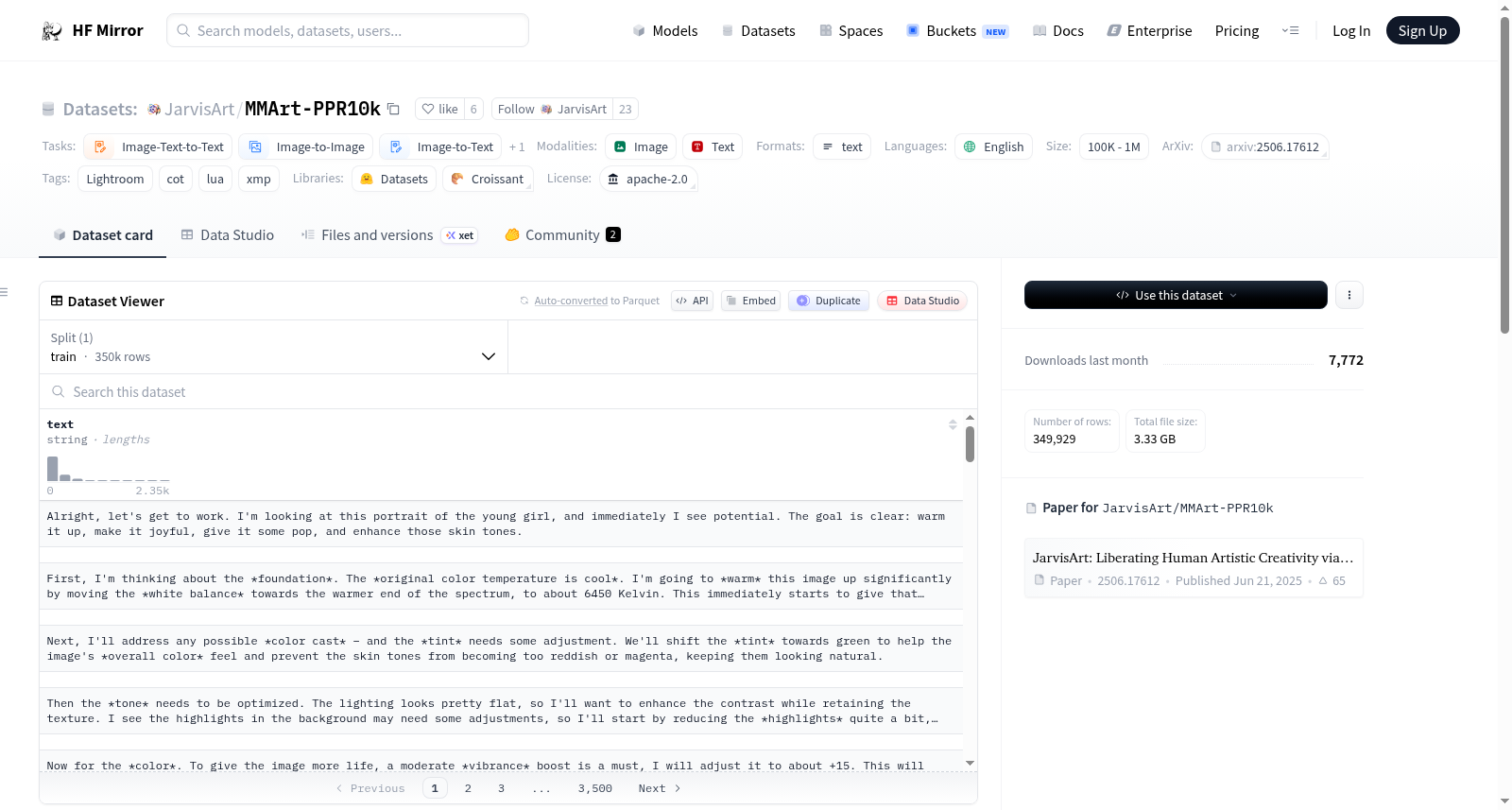Go to Datasets in top navigation
Viewport: 1512px width, 810px height.
[x=758, y=31]
